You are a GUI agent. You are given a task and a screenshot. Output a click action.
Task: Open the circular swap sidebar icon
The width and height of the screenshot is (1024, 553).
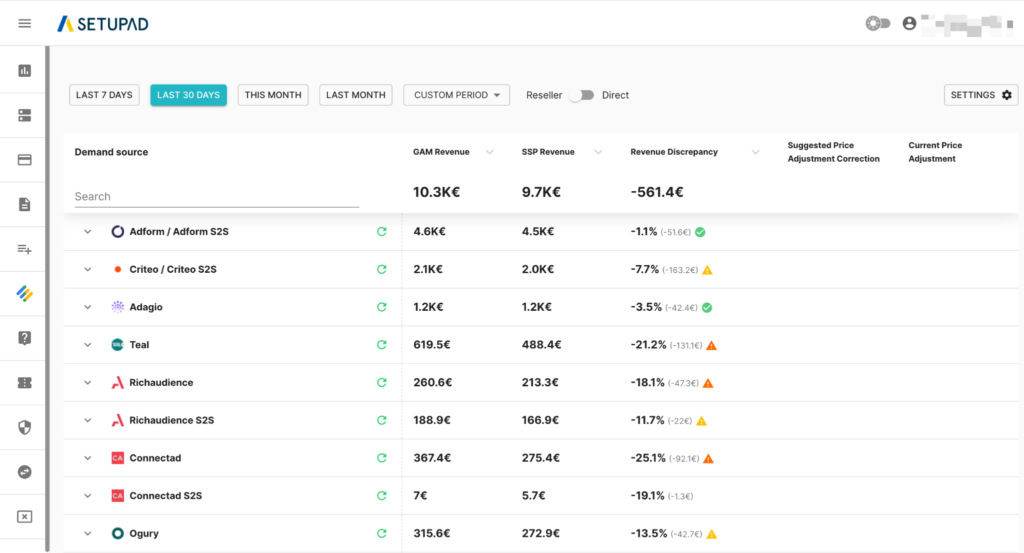pos(24,472)
